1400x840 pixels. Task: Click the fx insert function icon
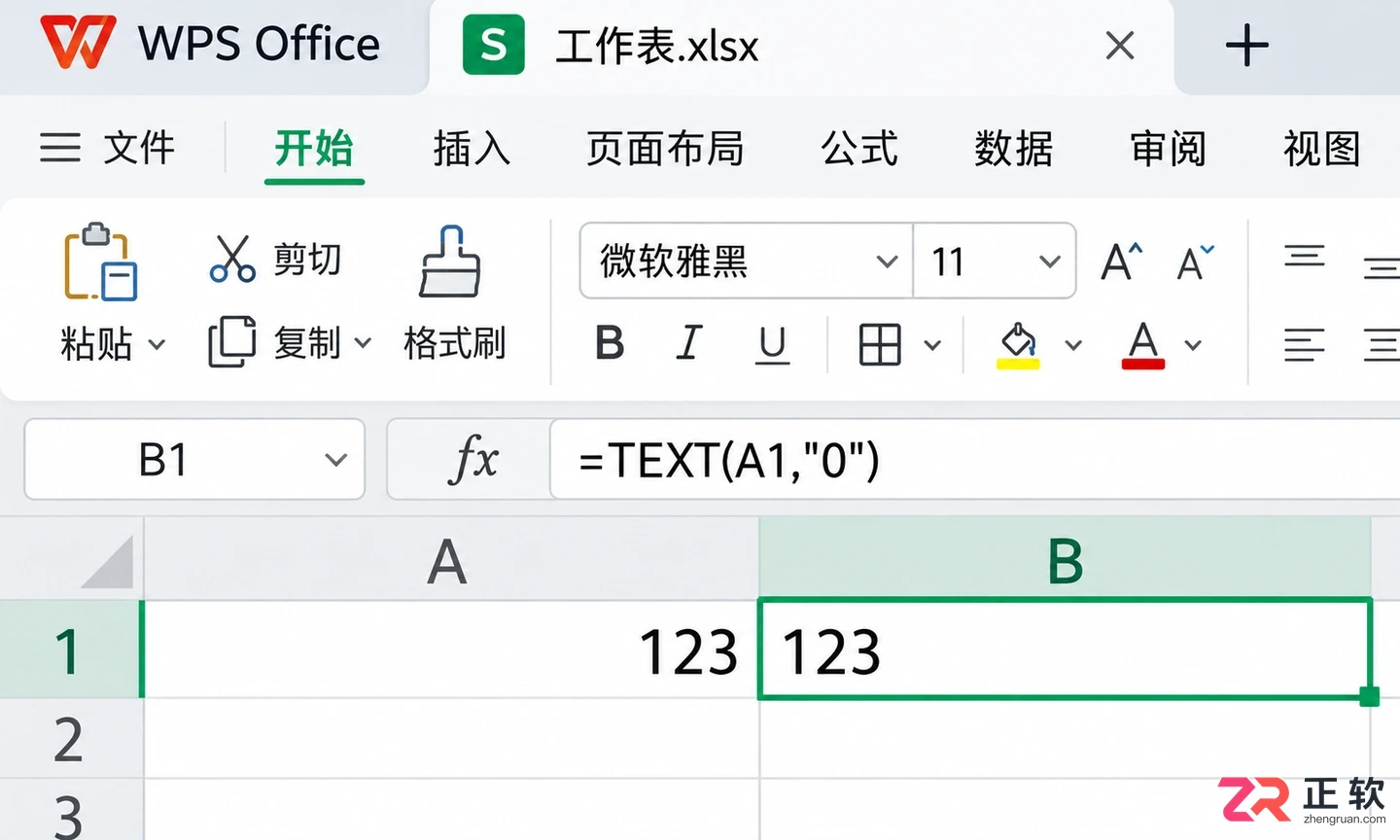(472, 459)
